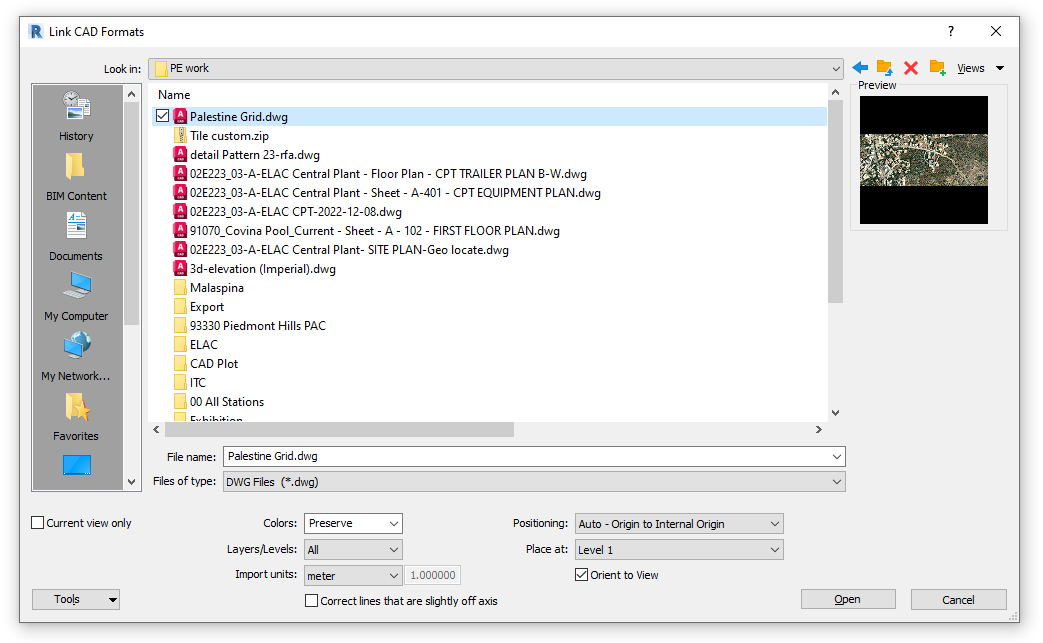Click the Open button
Image resolution: width=1043 pixels, height=643 pixels.
click(x=847, y=599)
